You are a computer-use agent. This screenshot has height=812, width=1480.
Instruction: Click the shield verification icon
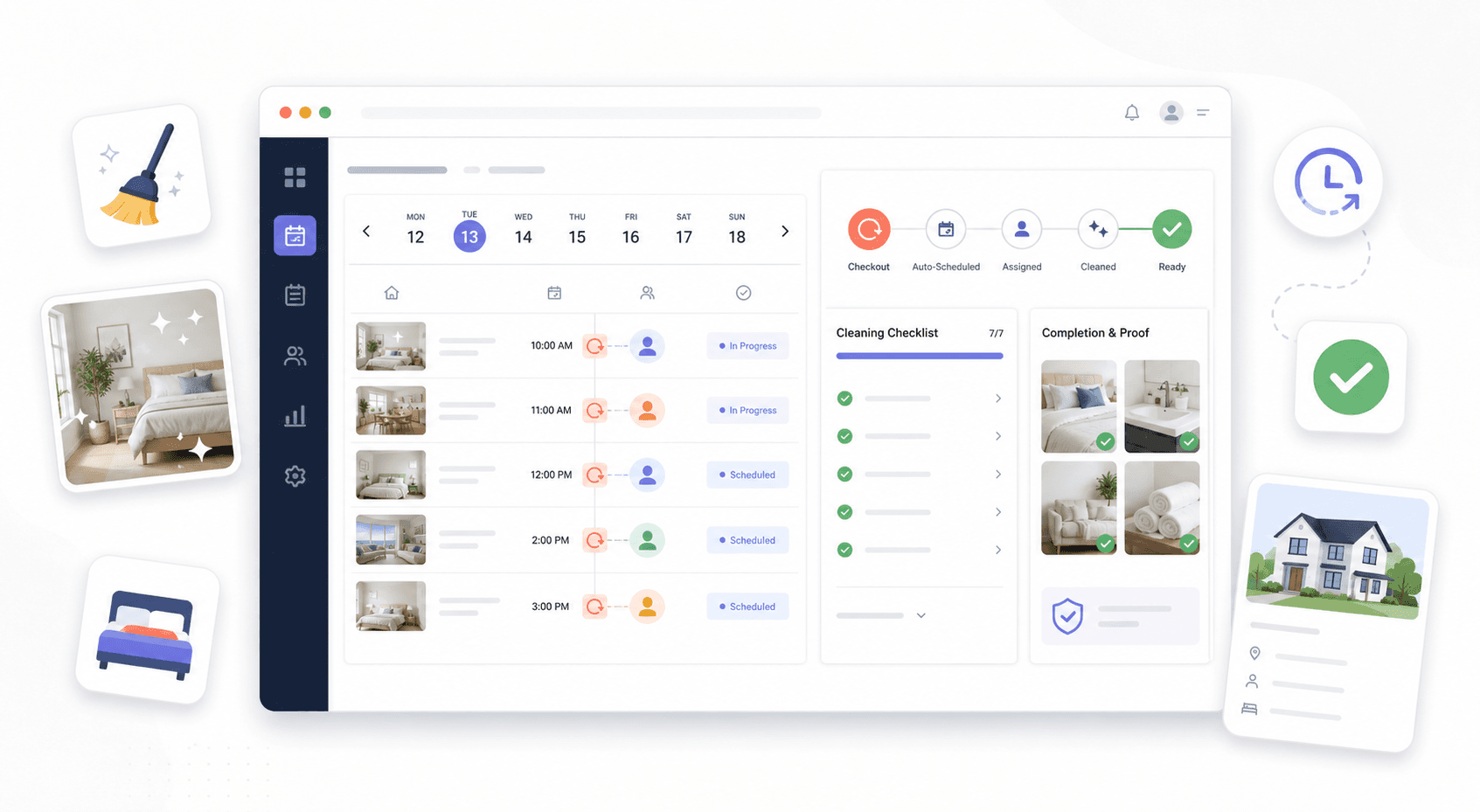[1067, 616]
